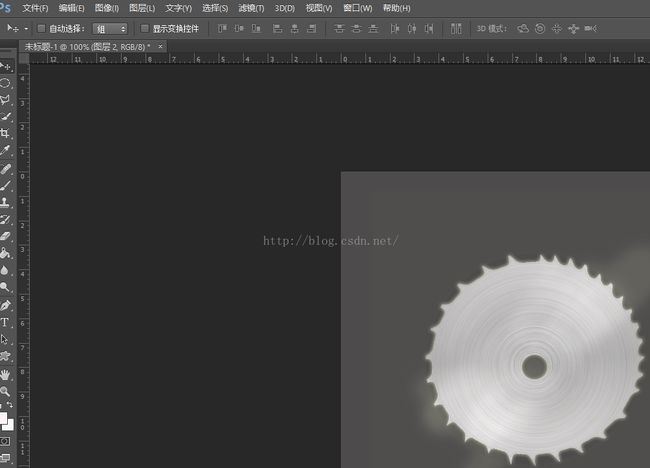This screenshot has width=650, height=468.
Task: Switch to the 未标题-1 document tab
Action: tap(86, 46)
